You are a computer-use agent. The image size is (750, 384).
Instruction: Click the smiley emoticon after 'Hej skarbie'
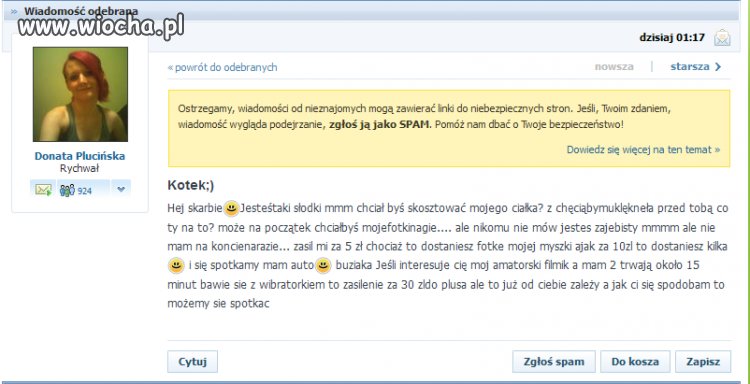pos(232,208)
